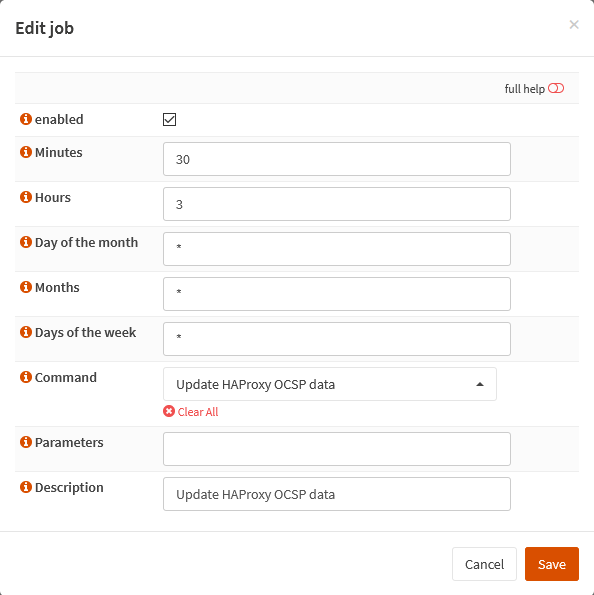Click the Description info icon
594x595 pixels.
coord(26,487)
